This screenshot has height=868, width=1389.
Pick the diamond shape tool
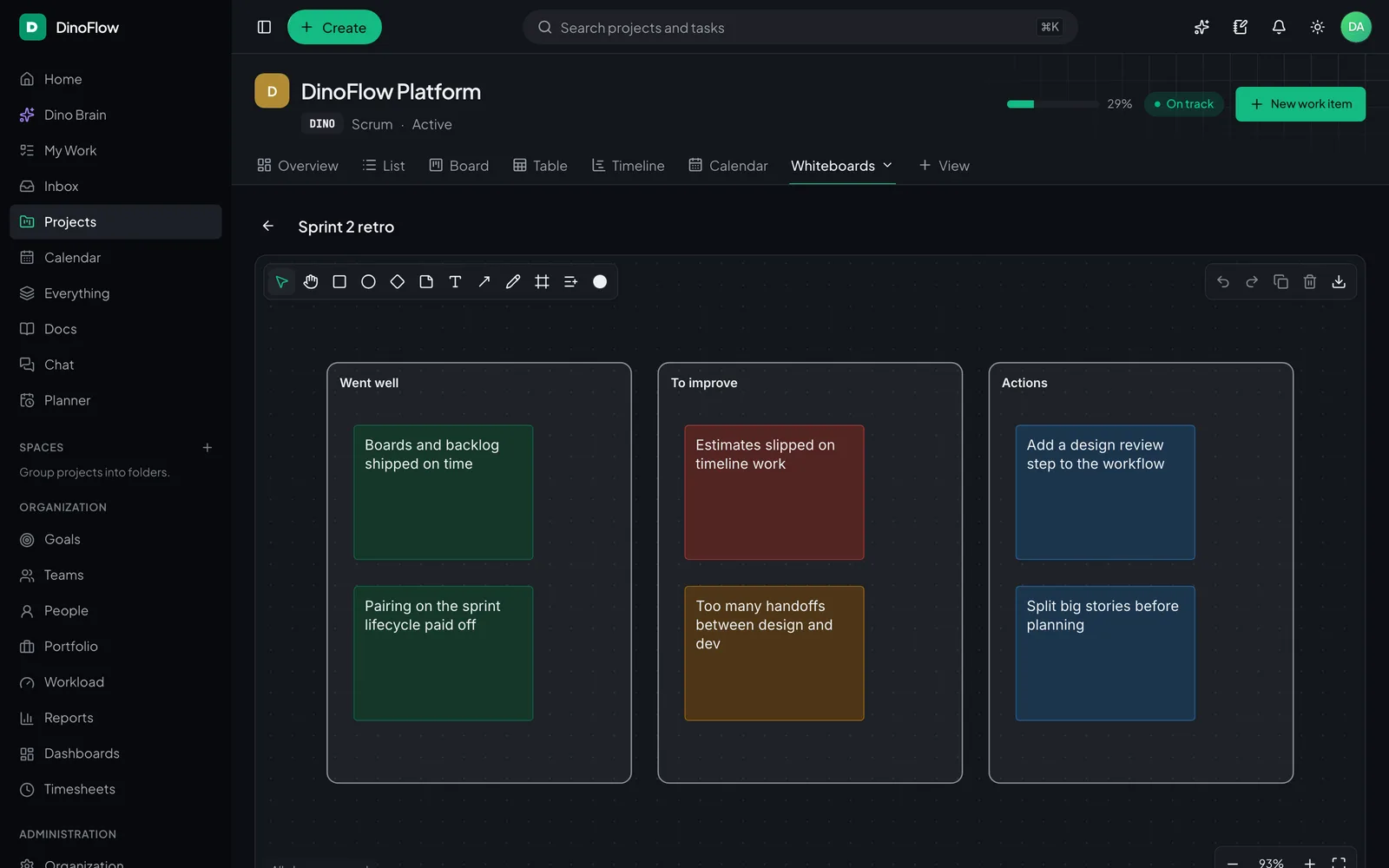pyautogui.click(x=398, y=281)
